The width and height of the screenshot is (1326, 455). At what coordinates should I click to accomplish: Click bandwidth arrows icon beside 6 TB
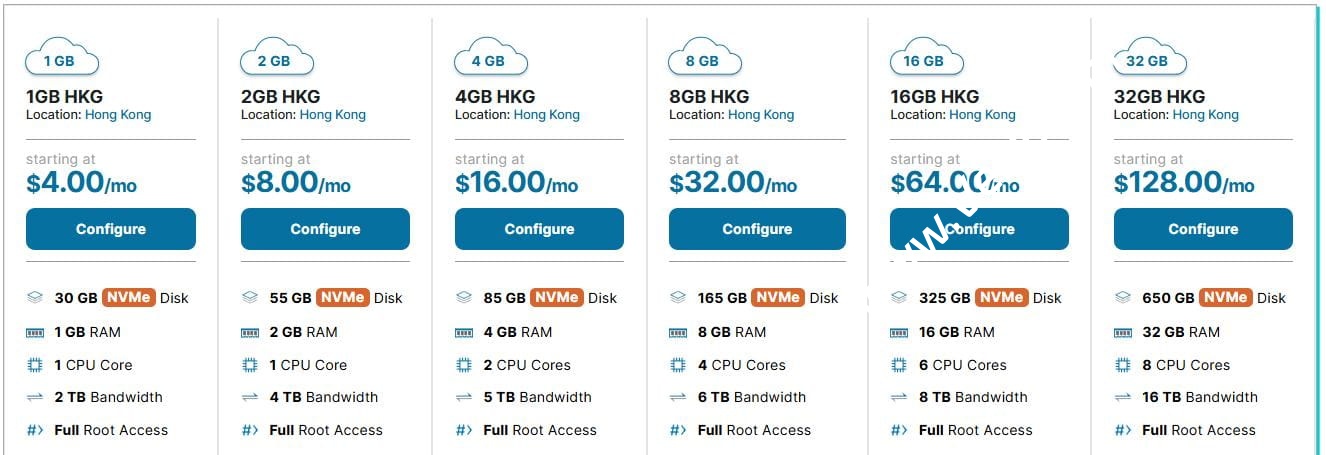coord(678,397)
